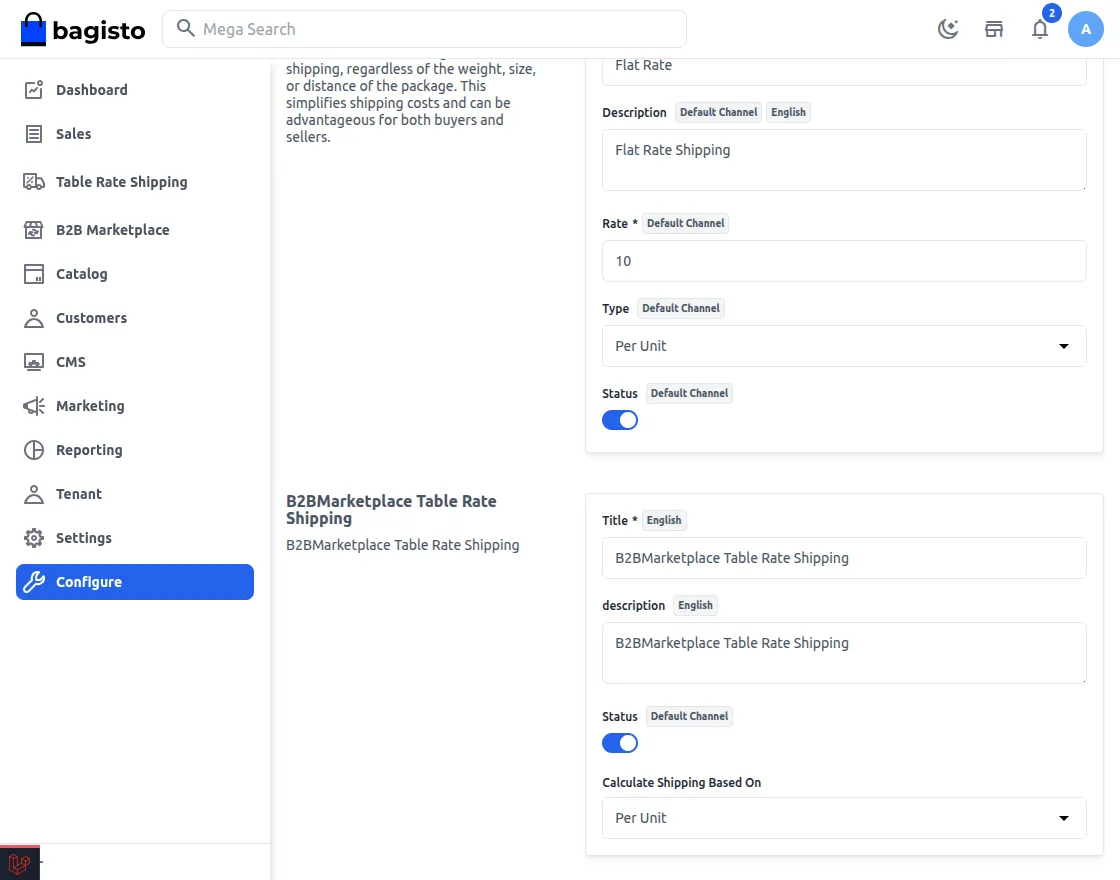The height and width of the screenshot is (880, 1120).
Task: Toggle dark mode with the moon icon
Action: 947,29
